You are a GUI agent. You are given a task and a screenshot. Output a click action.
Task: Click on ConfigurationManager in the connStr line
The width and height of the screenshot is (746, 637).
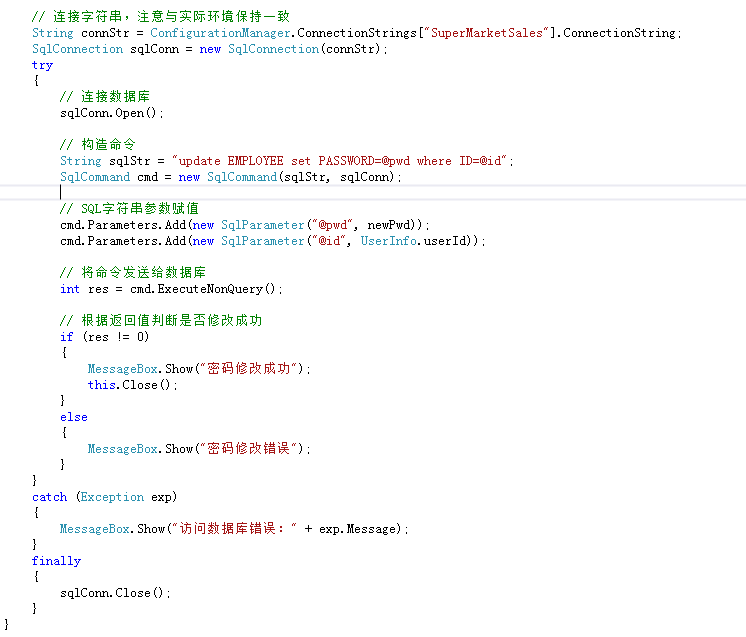(220, 33)
